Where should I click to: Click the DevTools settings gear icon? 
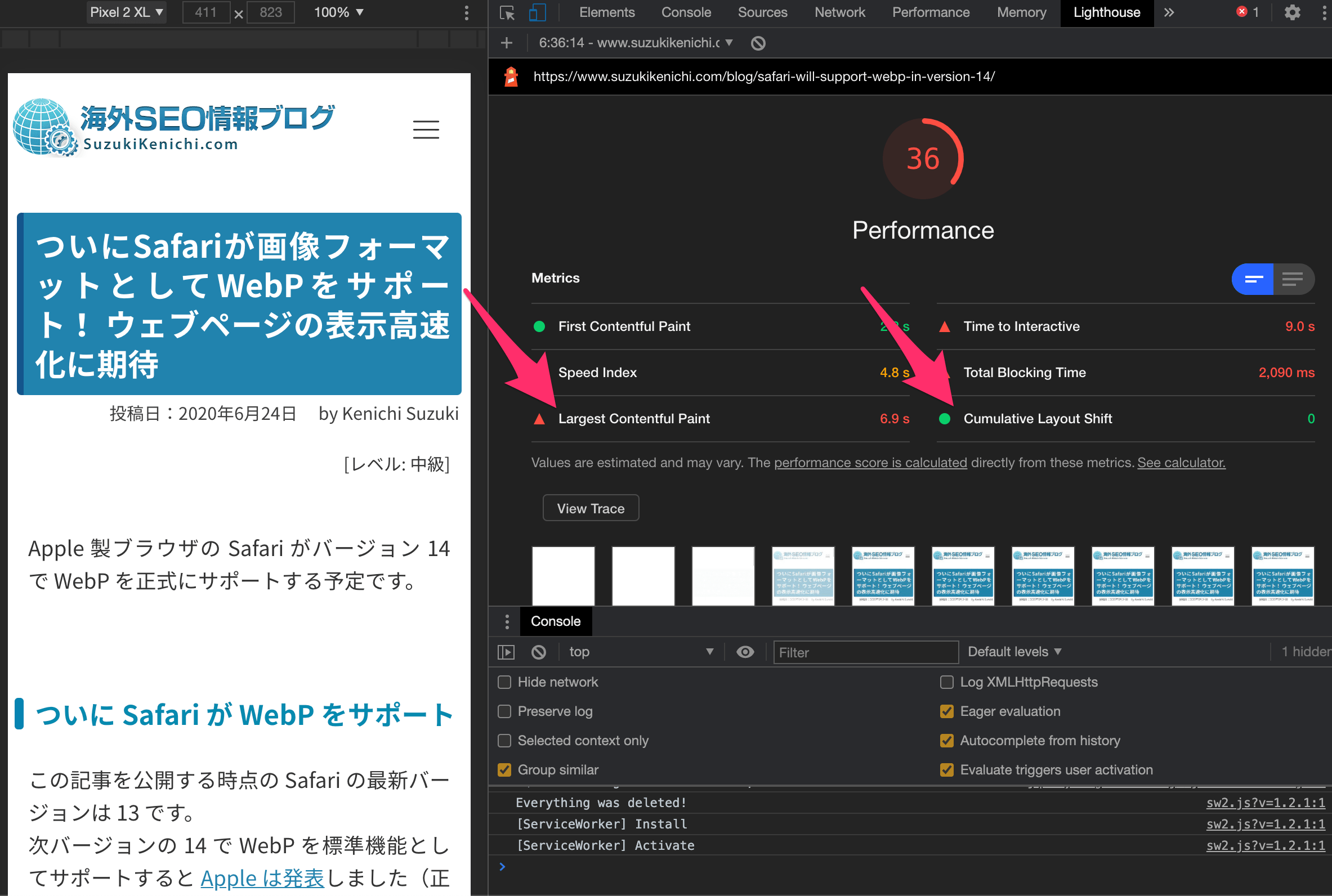pyautogui.click(x=1290, y=12)
